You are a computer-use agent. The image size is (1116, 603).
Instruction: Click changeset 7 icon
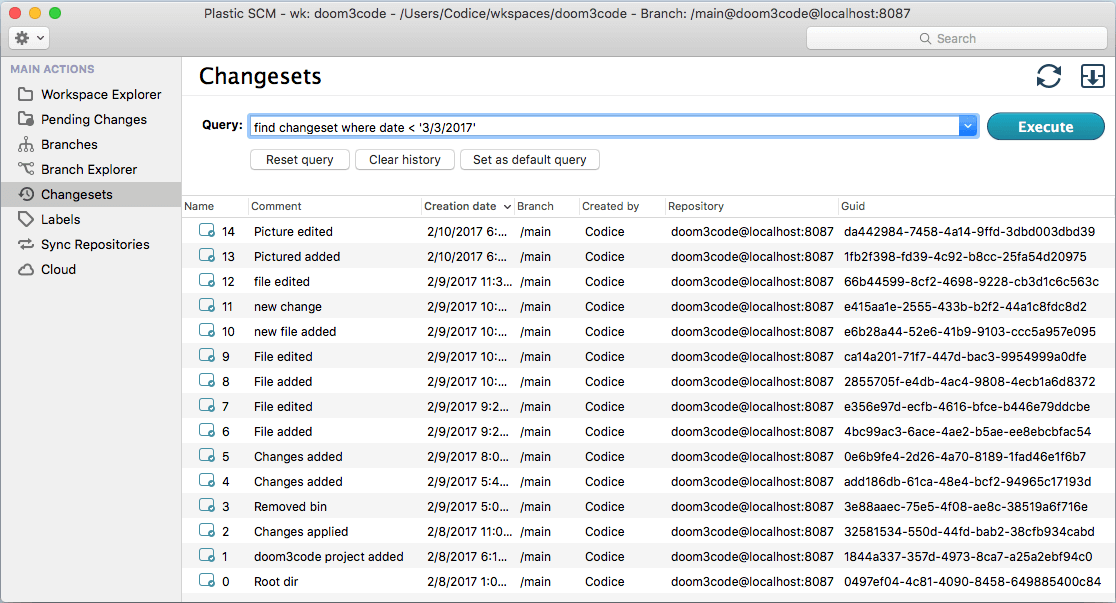[206, 405]
